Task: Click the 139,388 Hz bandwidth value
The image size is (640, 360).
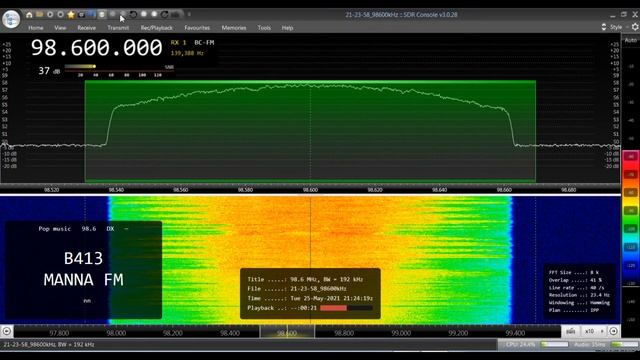Action: pyautogui.click(x=187, y=53)
